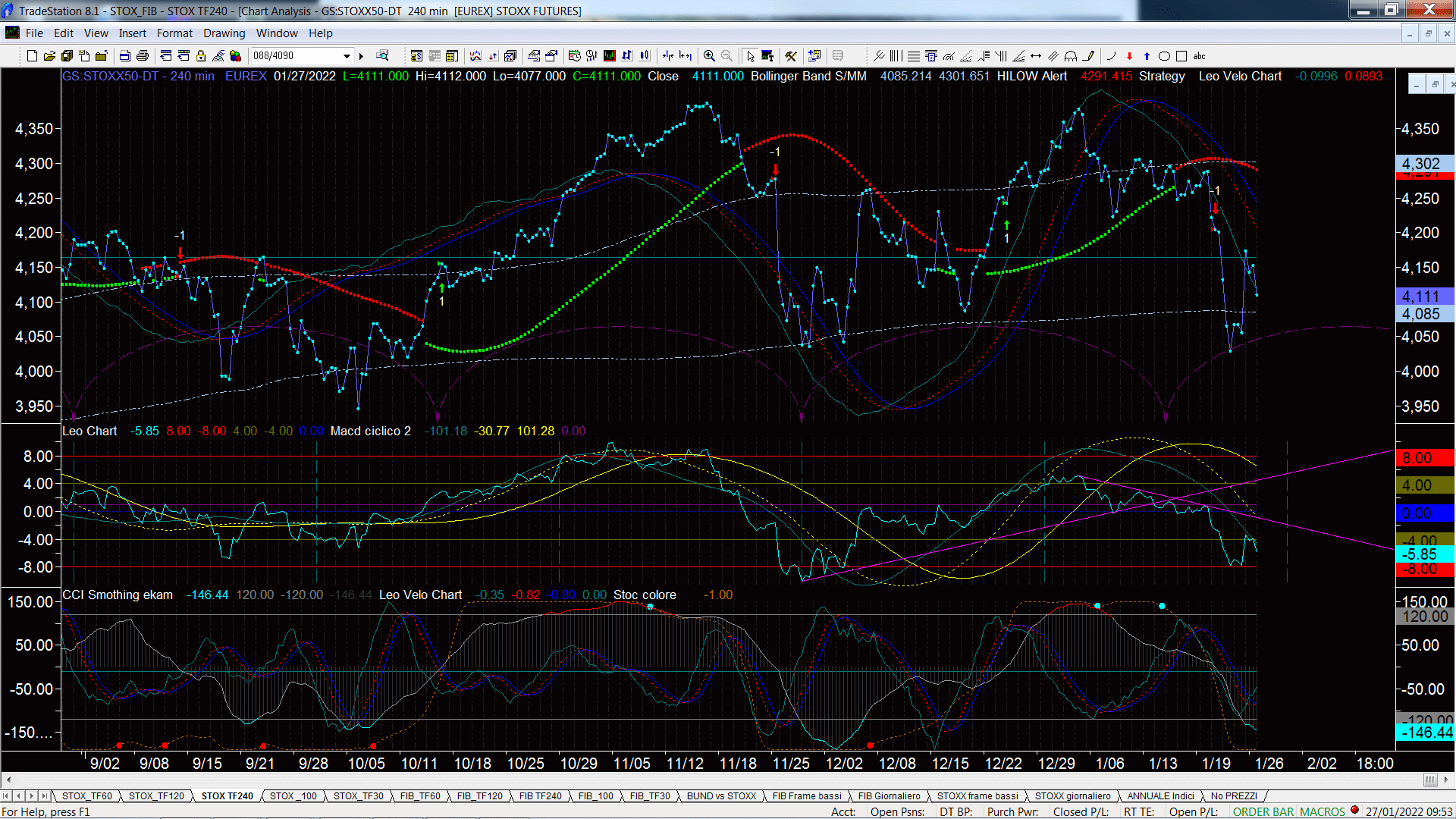
Task: Click the expand bar spacing icon
Action: point(686,56)
